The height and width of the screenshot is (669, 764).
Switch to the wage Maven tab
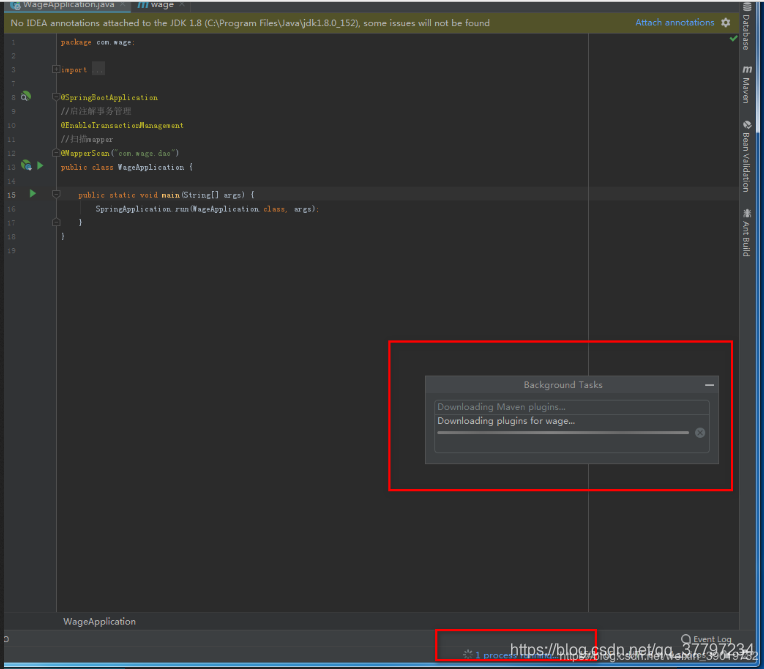pyautogui.click(x=162, y=5)
